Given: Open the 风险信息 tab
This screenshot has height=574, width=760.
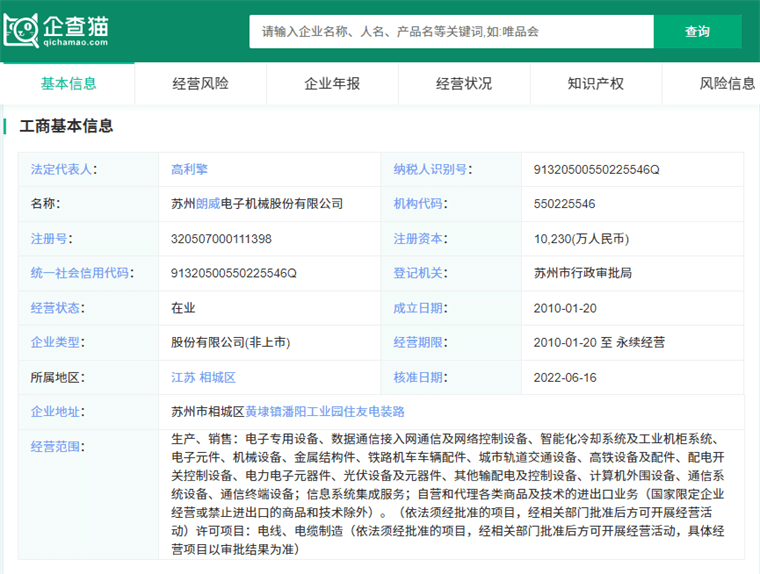Looking at the screenshot, I should coord(727,83).
